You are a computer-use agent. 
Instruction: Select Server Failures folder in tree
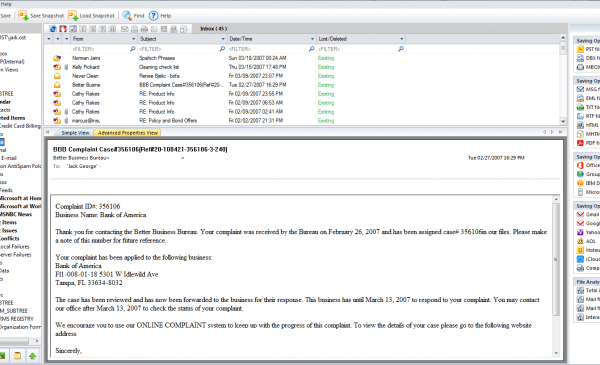click(x=16, y=254)
